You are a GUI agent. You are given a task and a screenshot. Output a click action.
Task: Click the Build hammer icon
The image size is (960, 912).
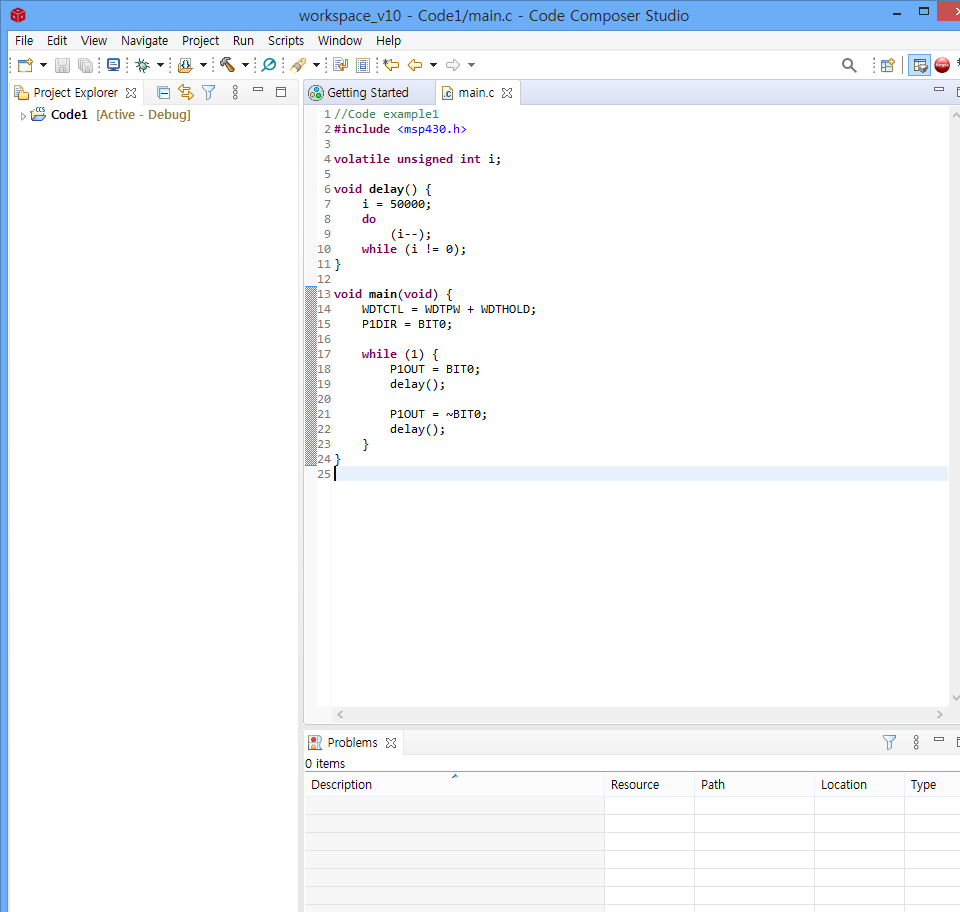point(227,65)
